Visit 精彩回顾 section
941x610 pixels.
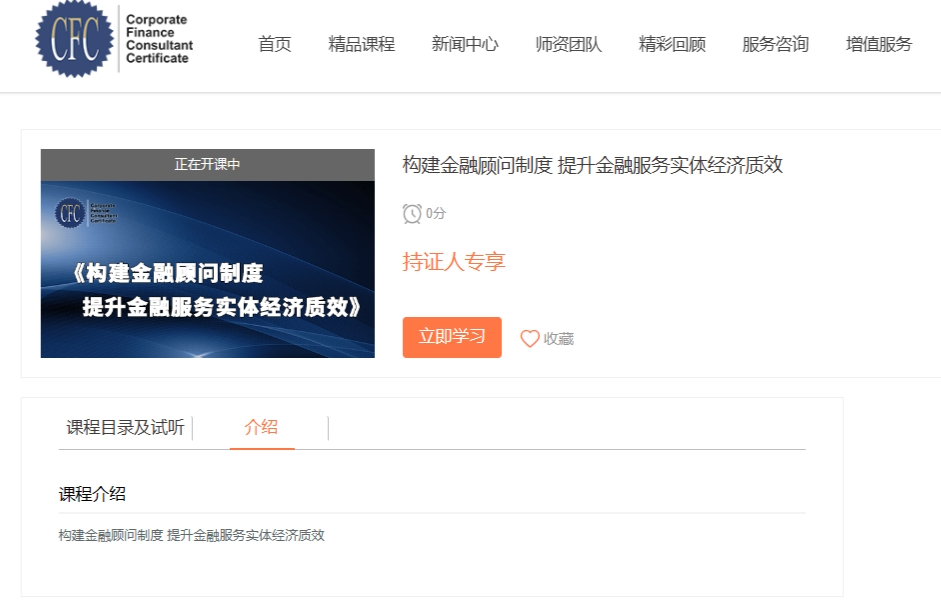coord(672,44)
